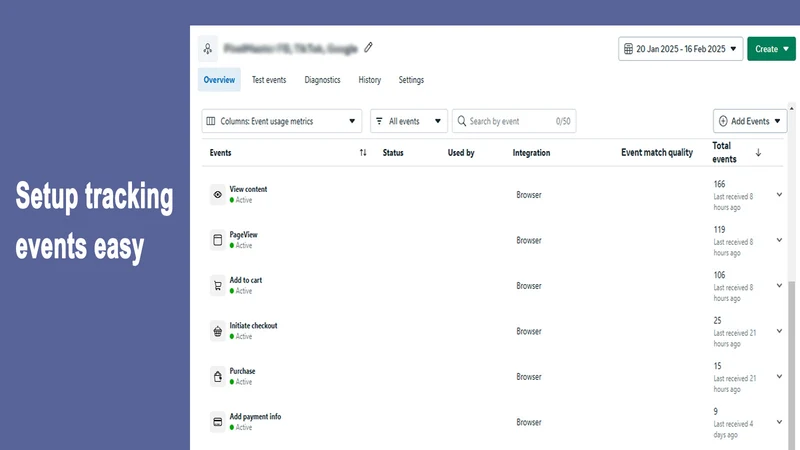
Task: Expand the Add to cart row chevron
Action: point(779,285)
